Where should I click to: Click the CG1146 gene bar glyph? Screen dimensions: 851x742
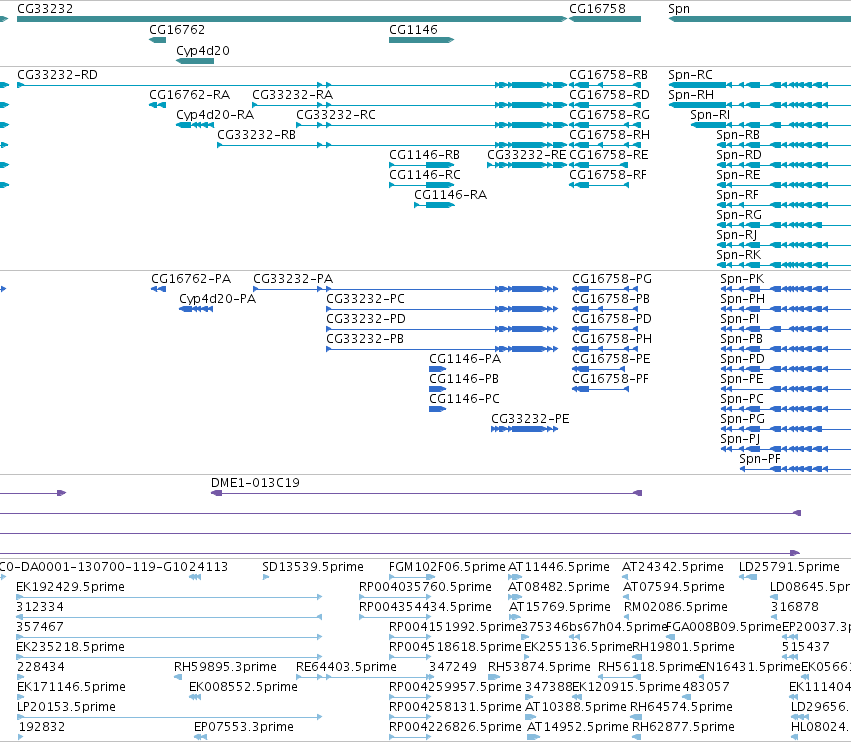click(422, 40)
